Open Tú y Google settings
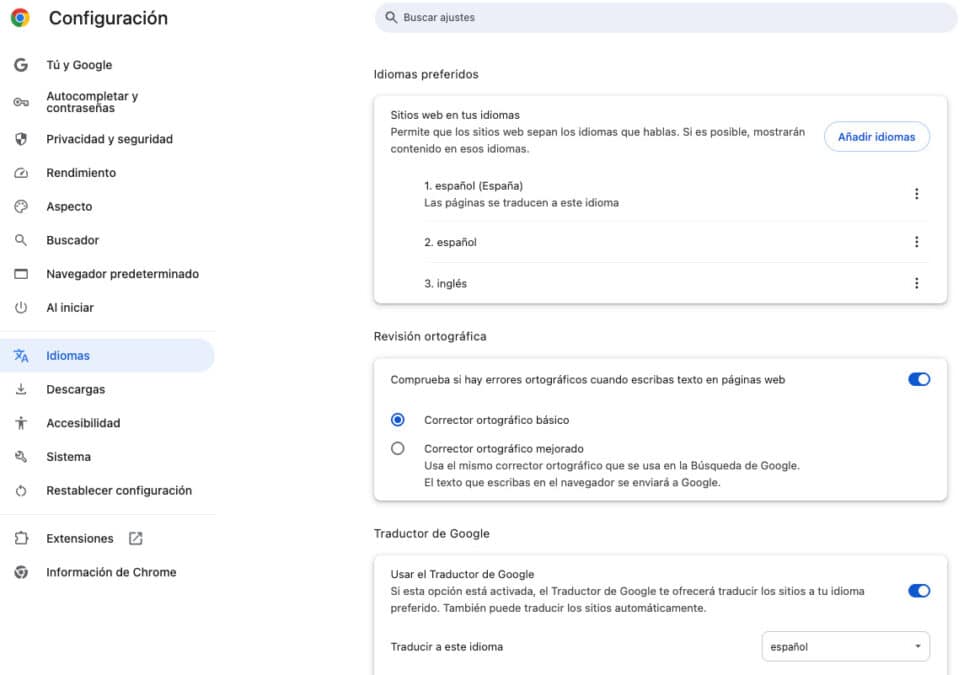 click(79, 65)
